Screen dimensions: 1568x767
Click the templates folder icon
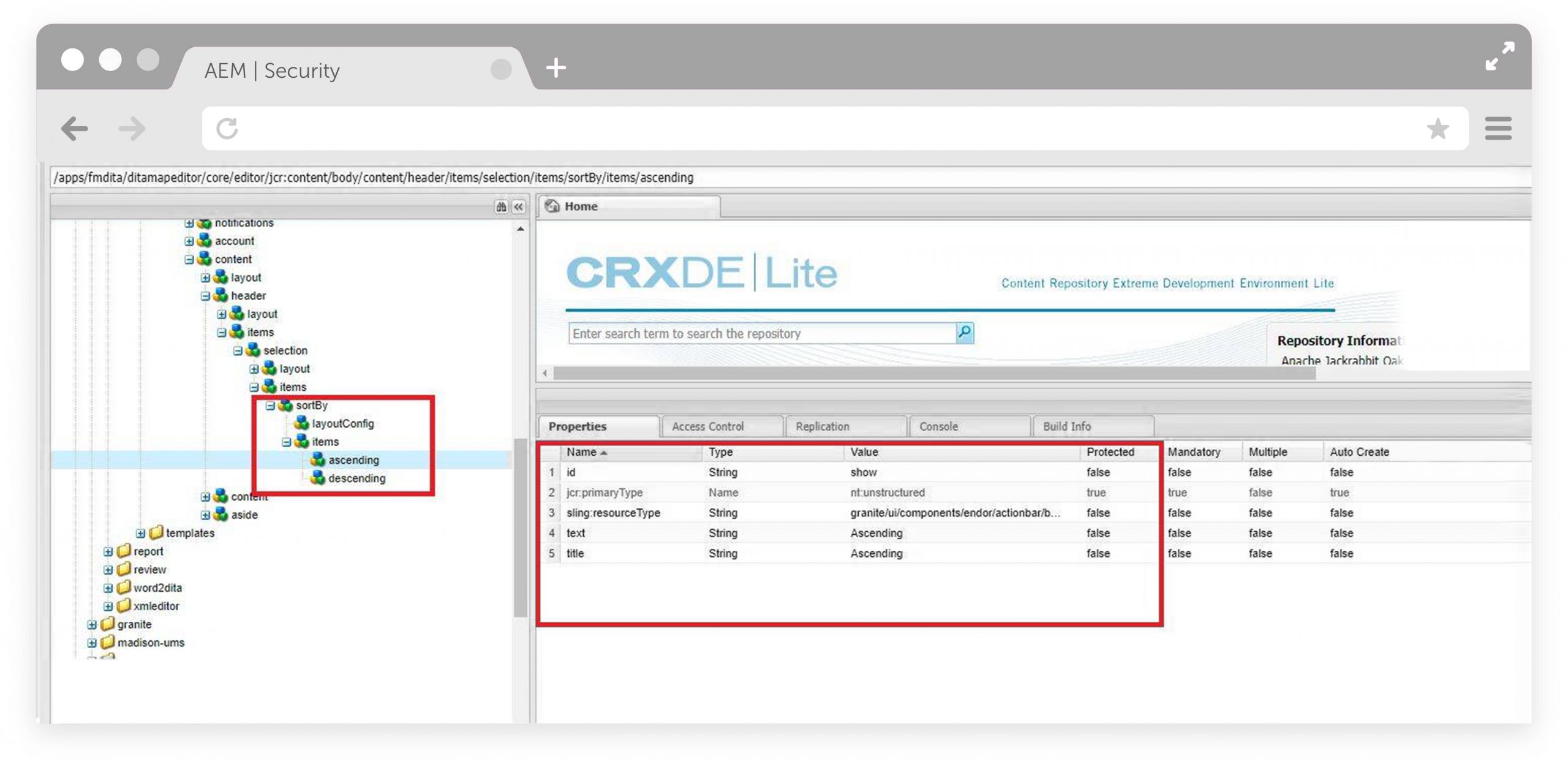click(x=156, y=532)
